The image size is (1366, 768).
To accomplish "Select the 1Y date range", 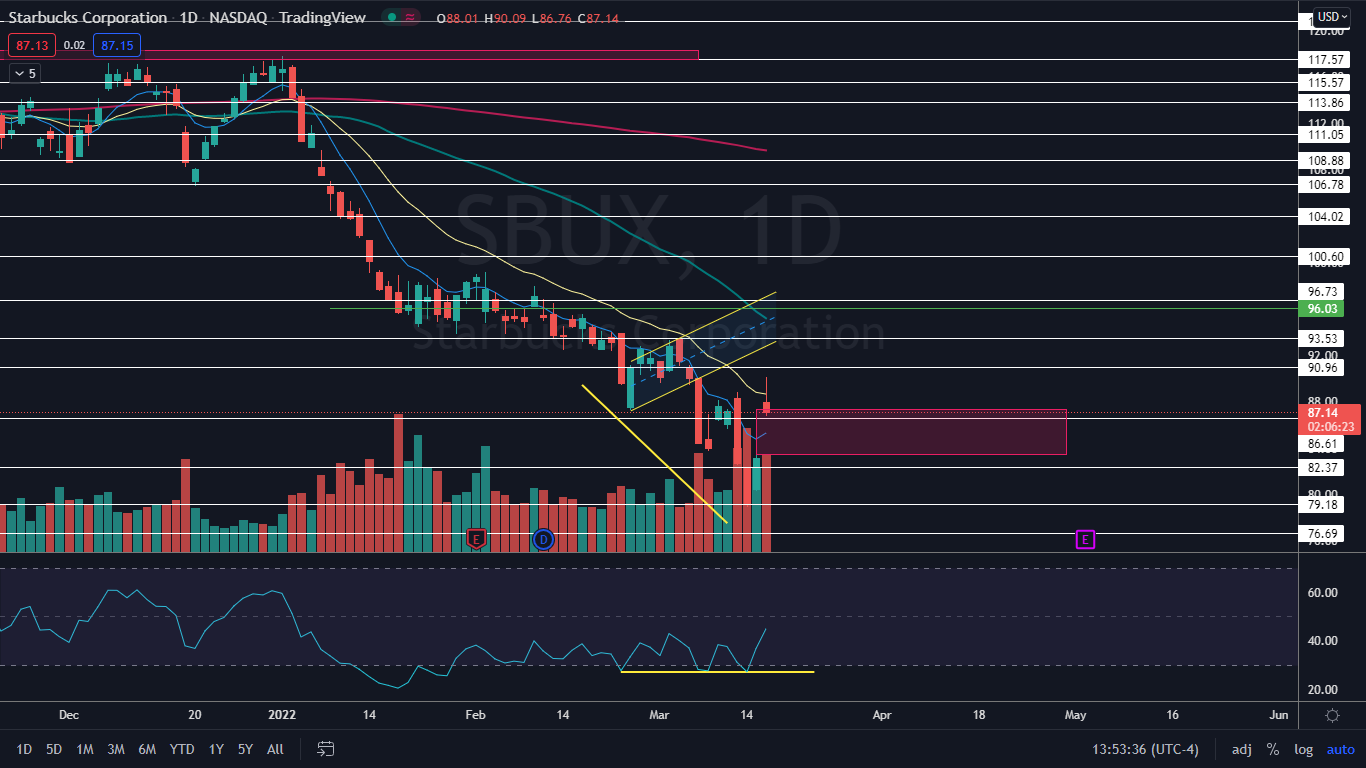I will [216, 749].
